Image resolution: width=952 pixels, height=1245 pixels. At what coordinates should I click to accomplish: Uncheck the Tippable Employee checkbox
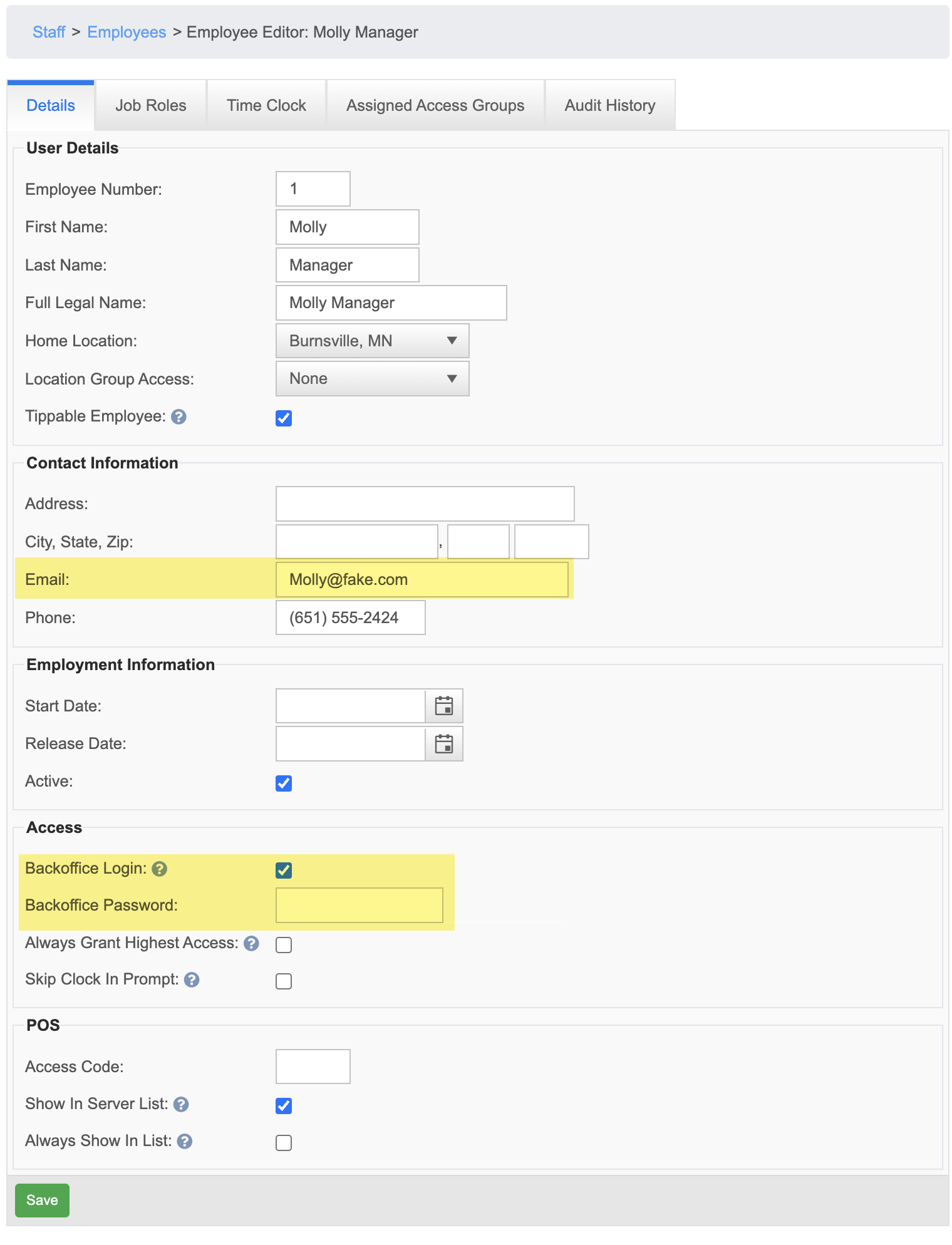click(x=284, y=418)
